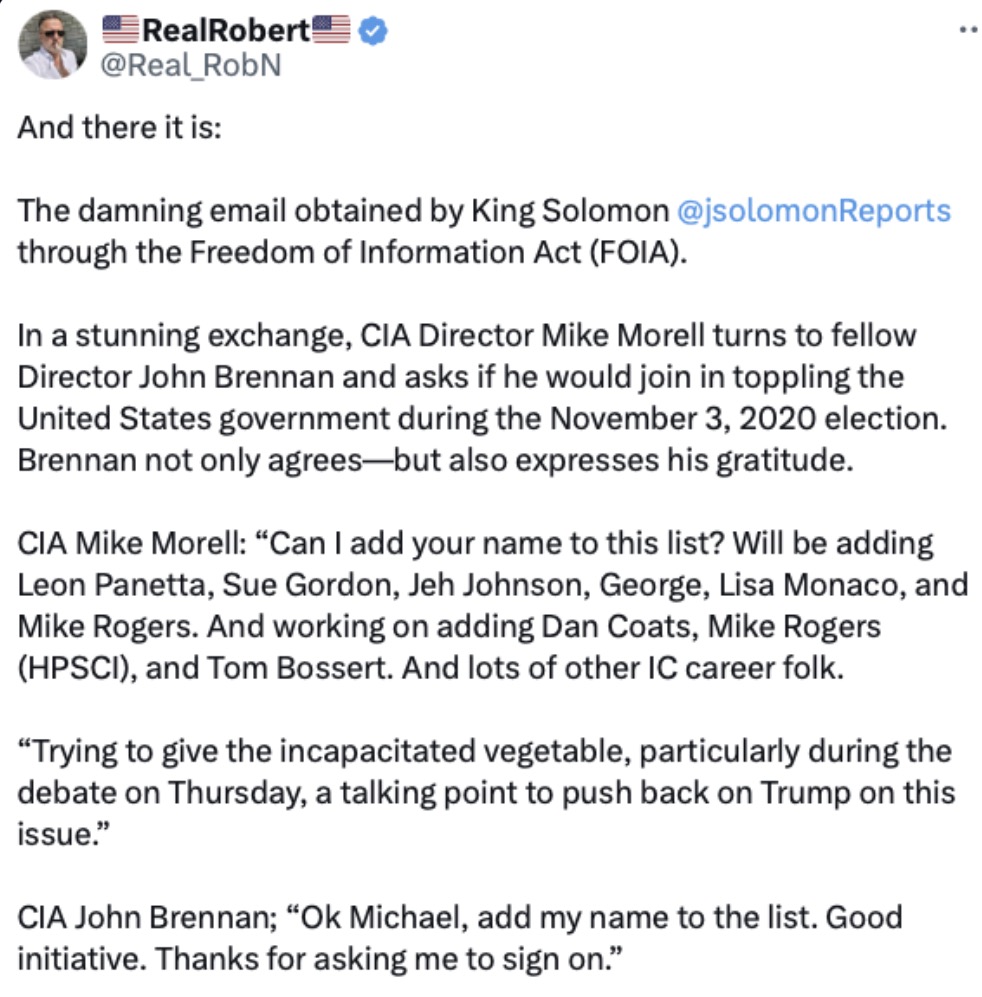Click the "(HPSCI), and Tom Bossert" line
Viewport: 982px width, 997px height.
click(x=276, y=667)
